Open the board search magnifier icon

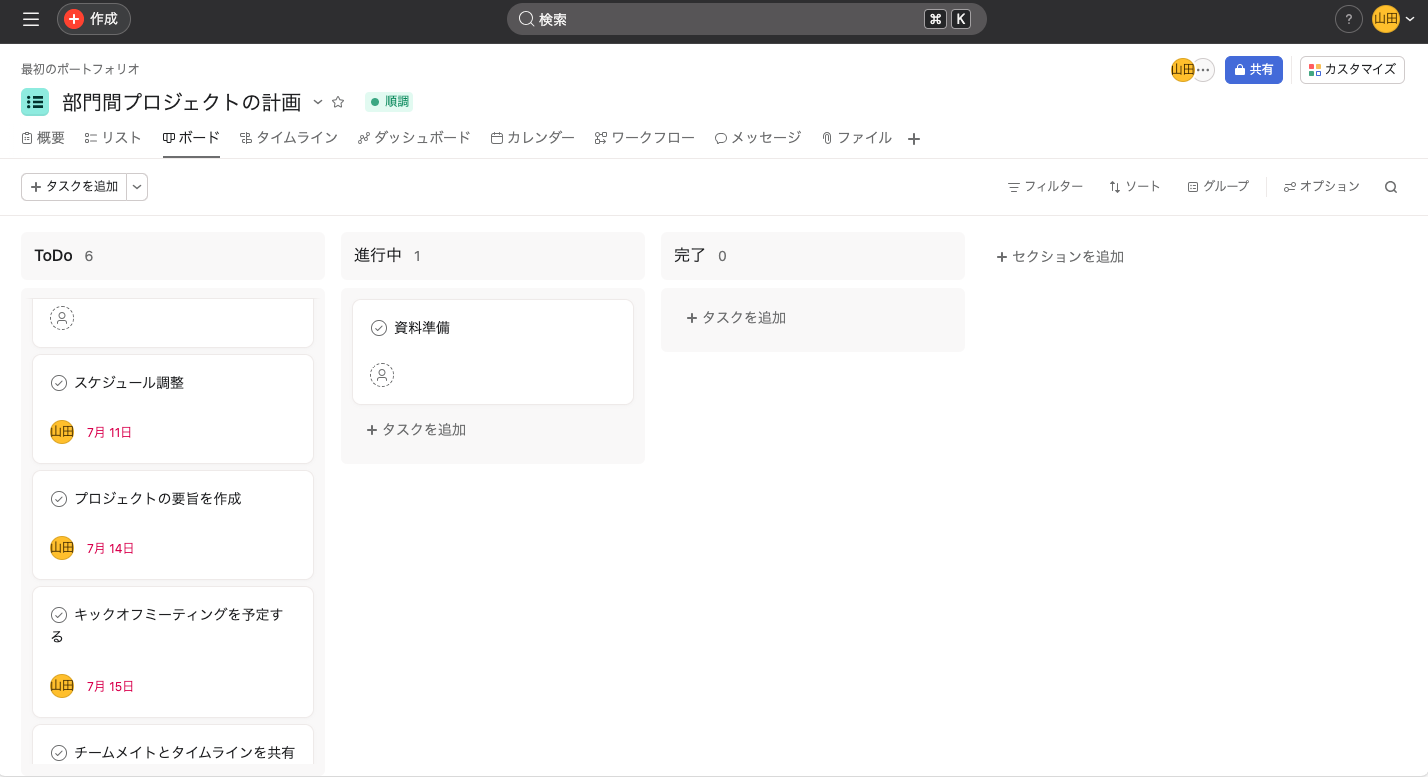(1391, 186)
